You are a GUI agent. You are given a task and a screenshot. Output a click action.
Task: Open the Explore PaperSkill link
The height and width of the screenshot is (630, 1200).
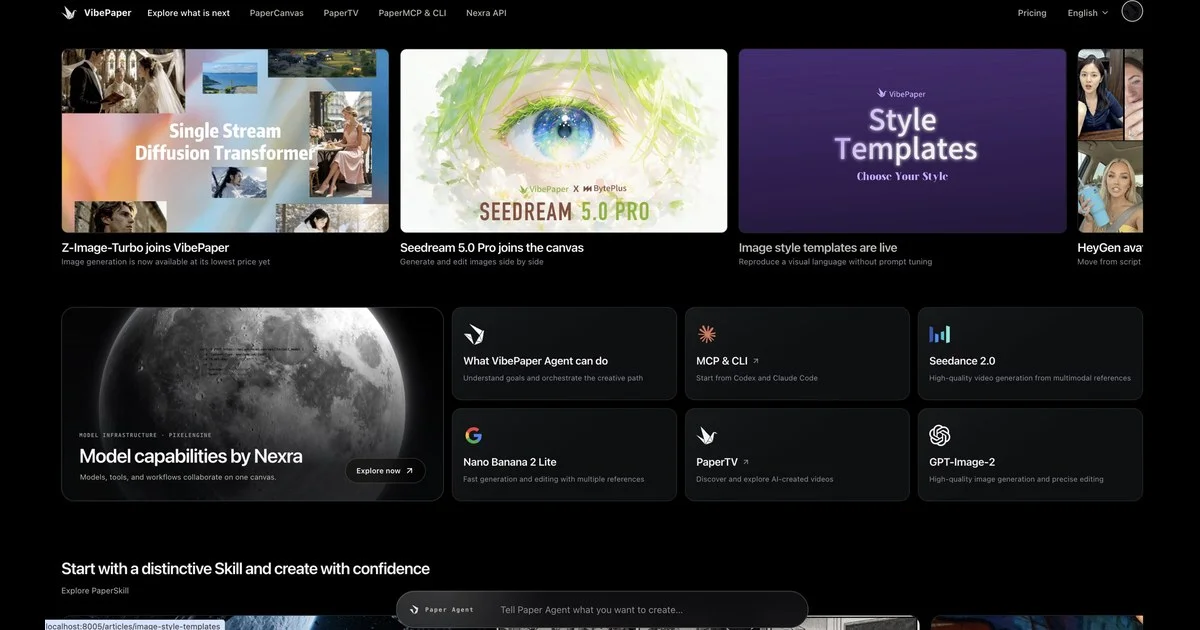[x=95, y=590]
